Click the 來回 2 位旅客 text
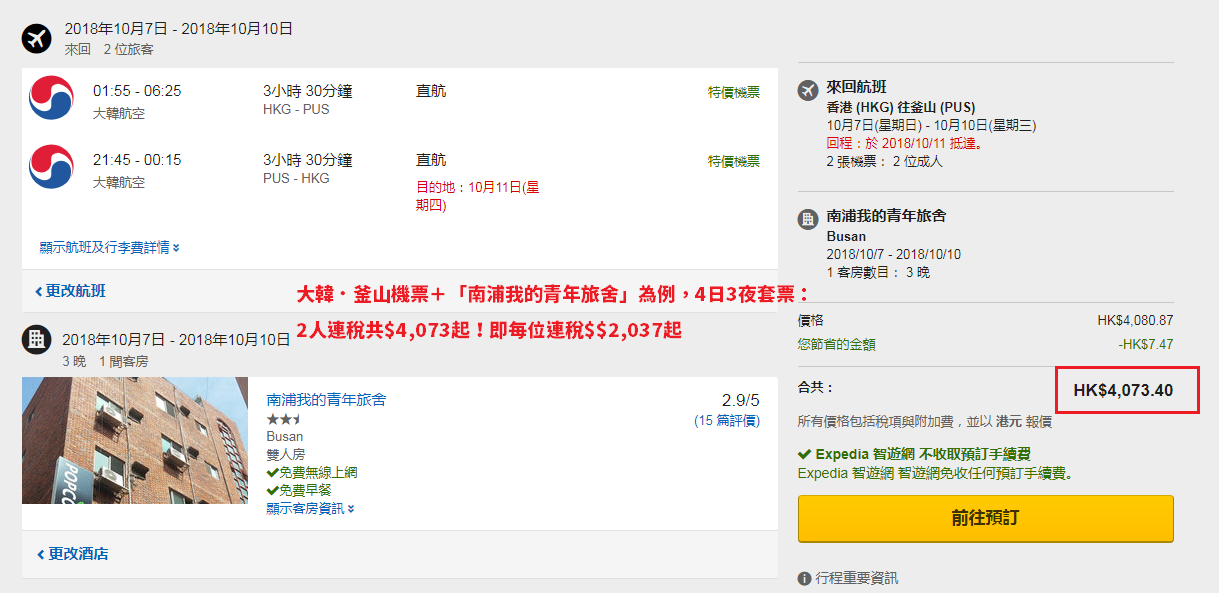This screenshot has height=593, width=1219. tap(109, 49)
